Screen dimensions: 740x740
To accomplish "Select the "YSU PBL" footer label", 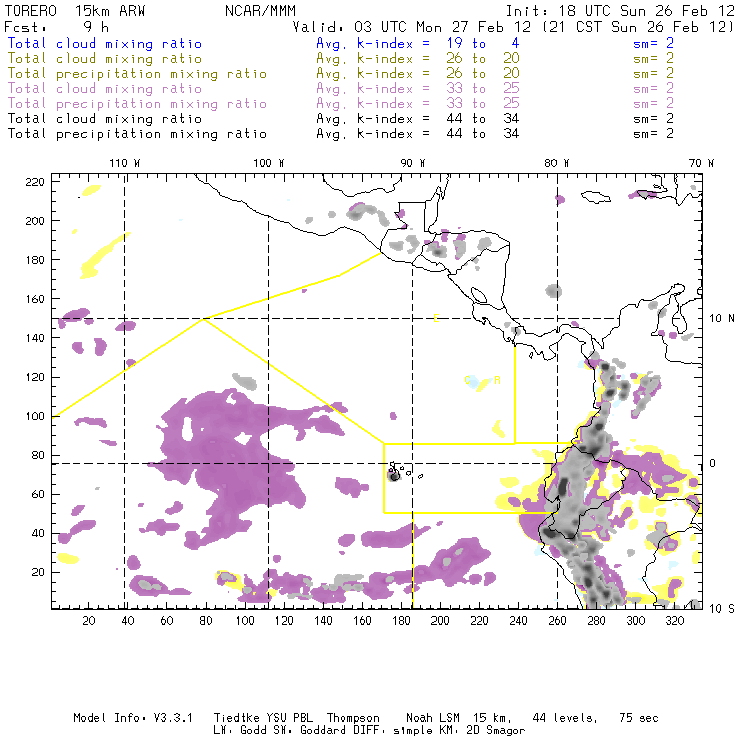I will point(289,718).
